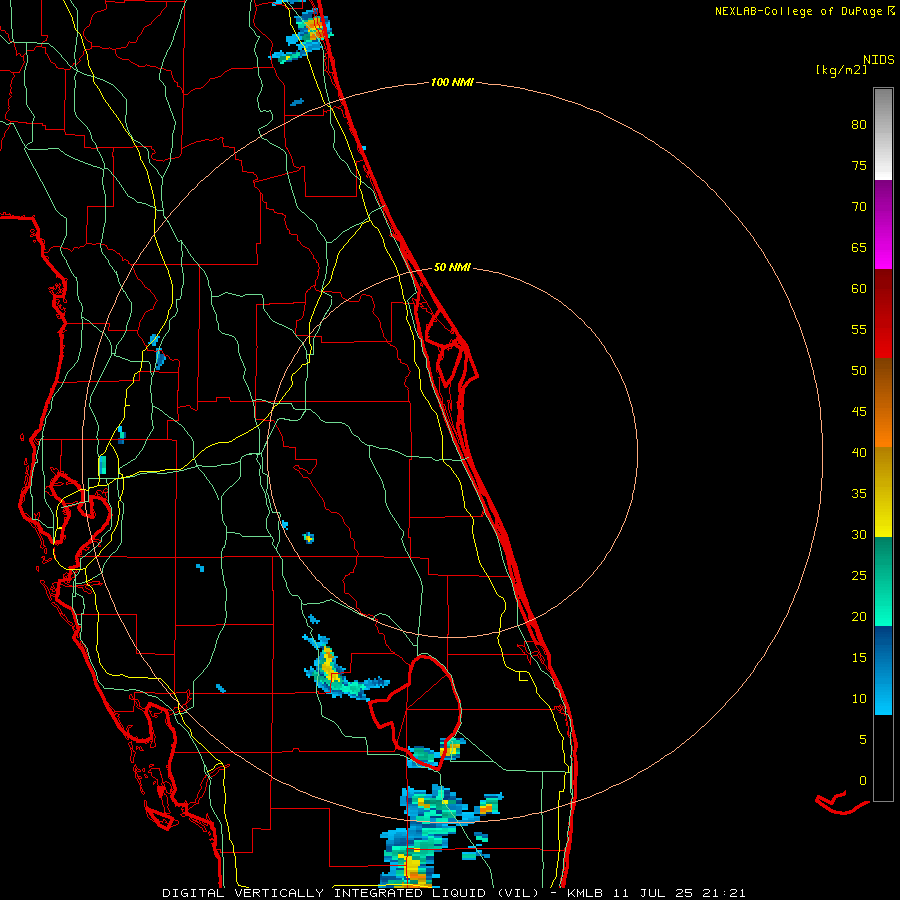This screenshot has height=900, width=900.
Task: Pick the orange-brown segment of the color bar
Action: click(x=883, y=403)
